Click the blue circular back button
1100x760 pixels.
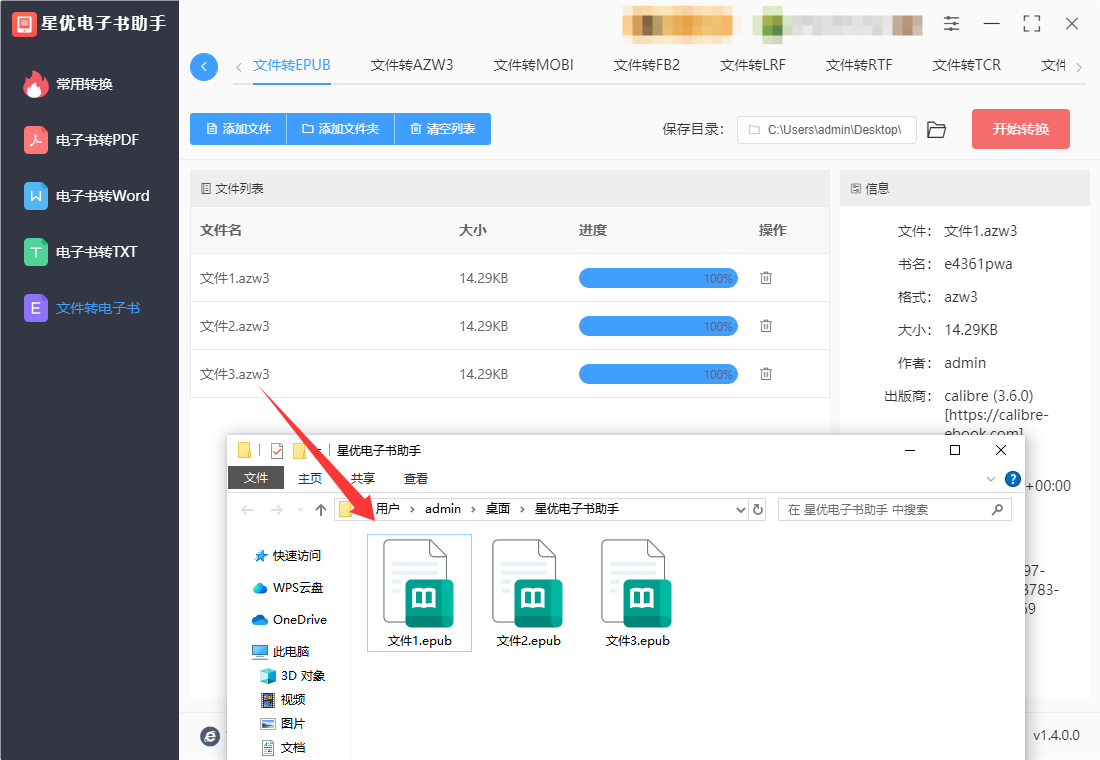tap(204, 67)
